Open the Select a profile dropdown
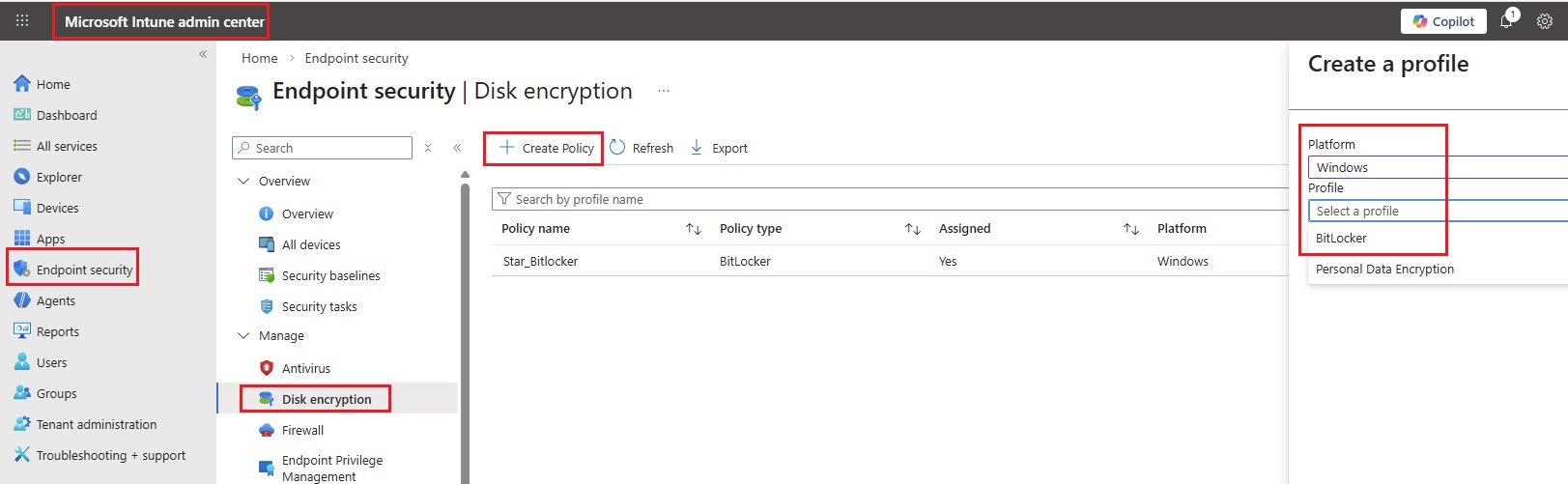Image resolution: width=1568 pixels, height=484 pixels. coord(1435,211)
